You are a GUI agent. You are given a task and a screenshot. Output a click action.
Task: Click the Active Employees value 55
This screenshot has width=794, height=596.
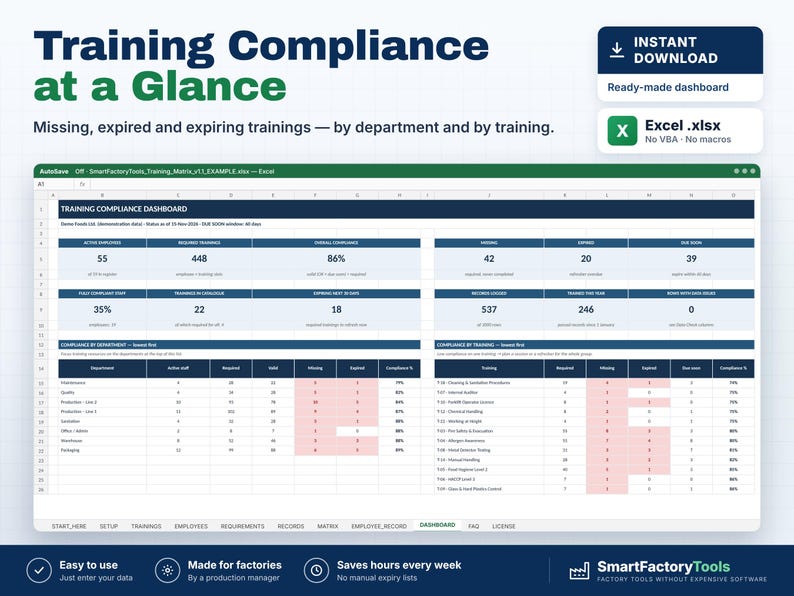[102, 259]
